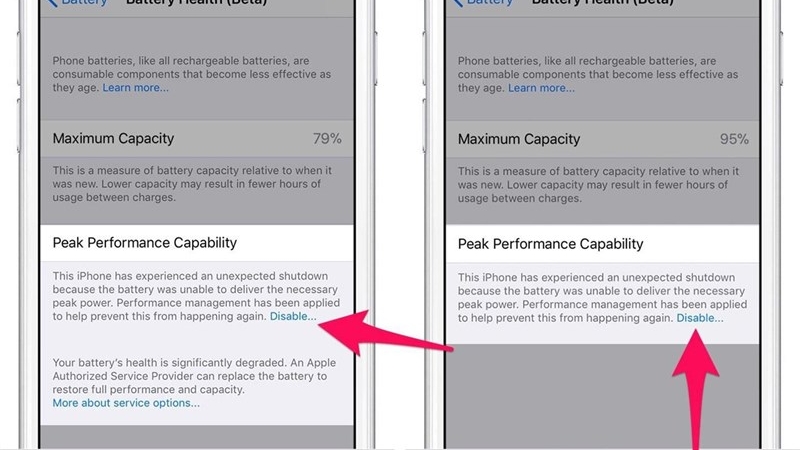Select Maximum Capacity label beside 79%

tap(113, 138)
